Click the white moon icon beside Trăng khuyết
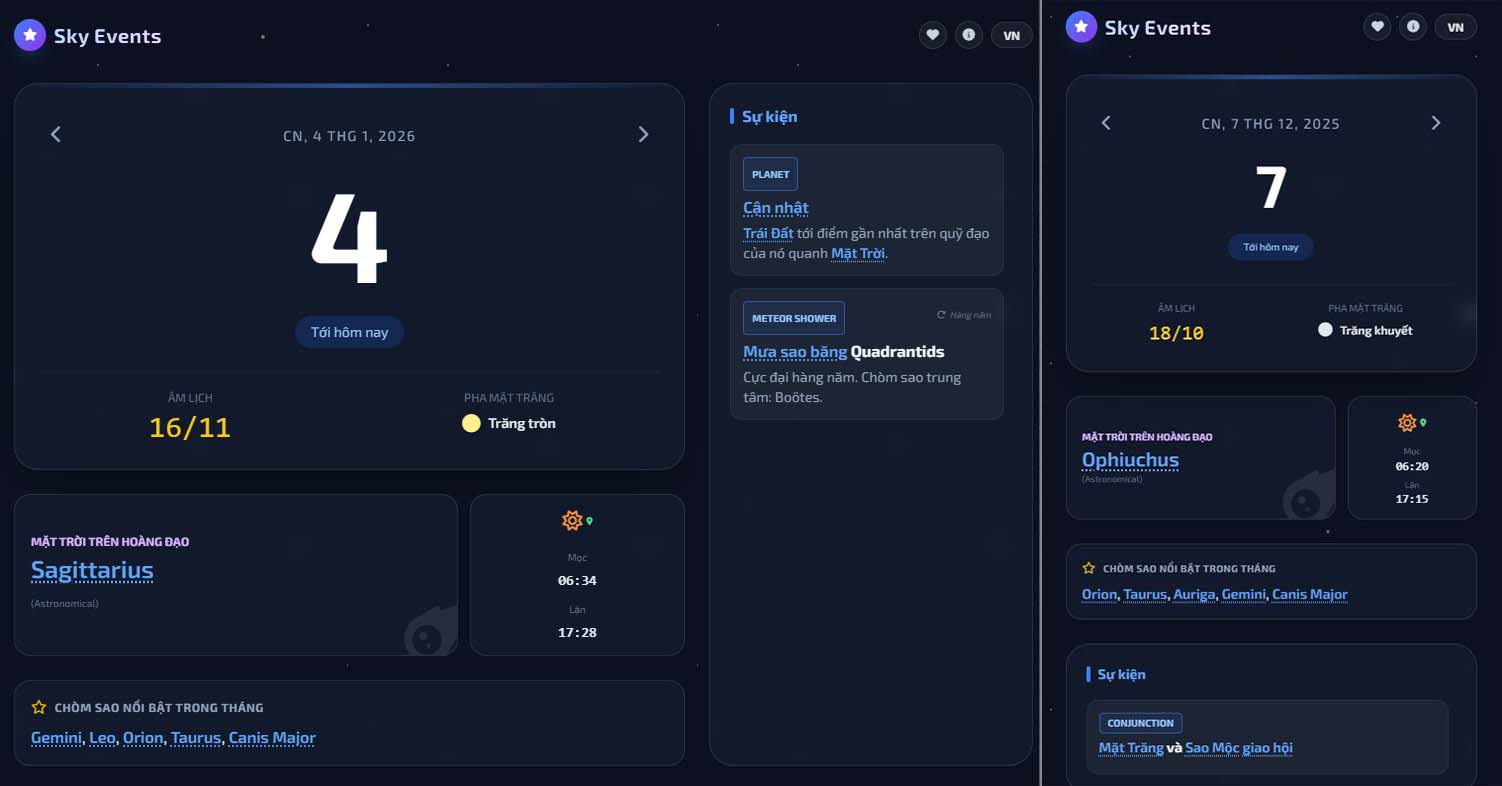Image resolution: width=1502 pixels, height=786 pixels. [1325, 330]
